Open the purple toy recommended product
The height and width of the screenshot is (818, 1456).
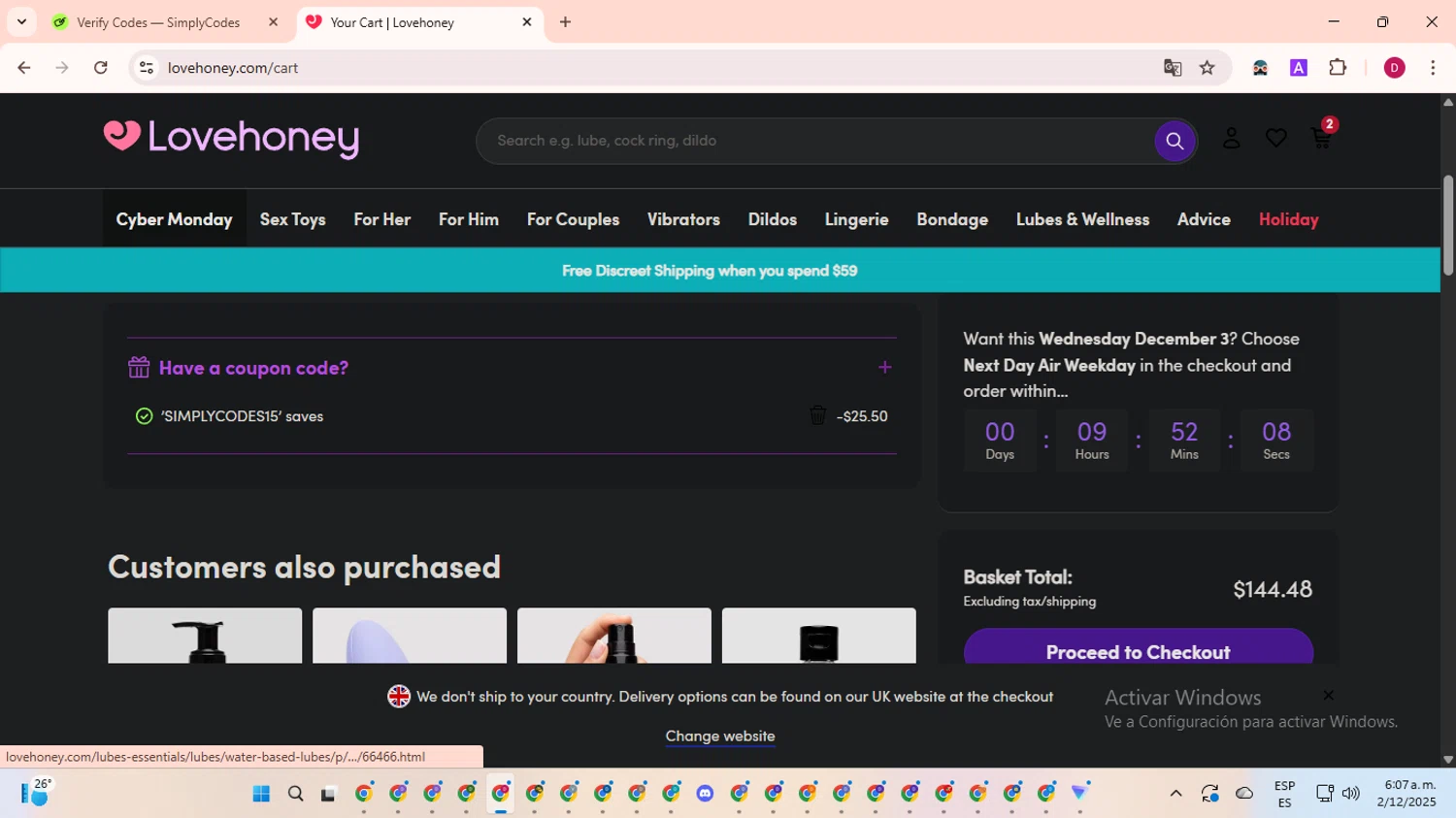(x=410, y=636)
